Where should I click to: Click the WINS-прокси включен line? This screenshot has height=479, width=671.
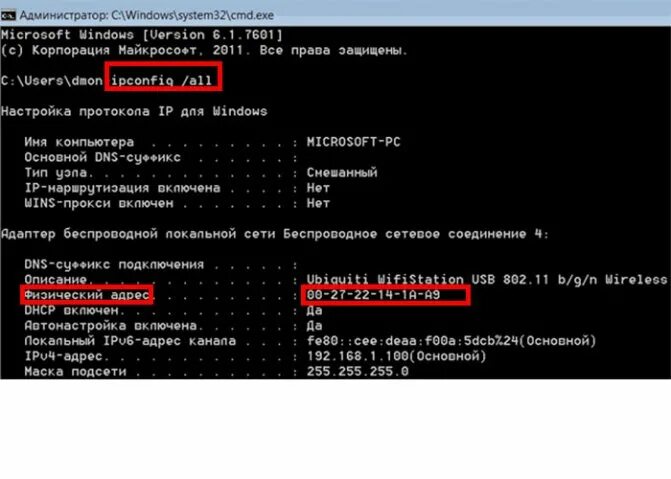(x=177, y=203)
